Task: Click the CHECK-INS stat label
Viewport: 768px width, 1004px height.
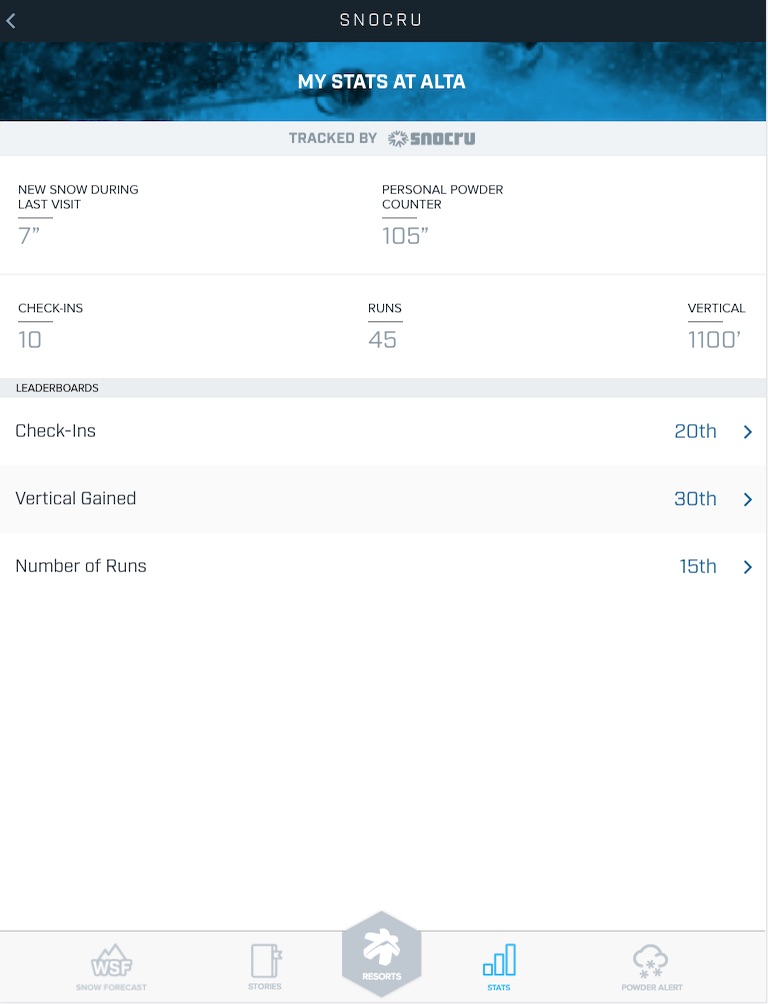Action: click(x=51, y=308)
